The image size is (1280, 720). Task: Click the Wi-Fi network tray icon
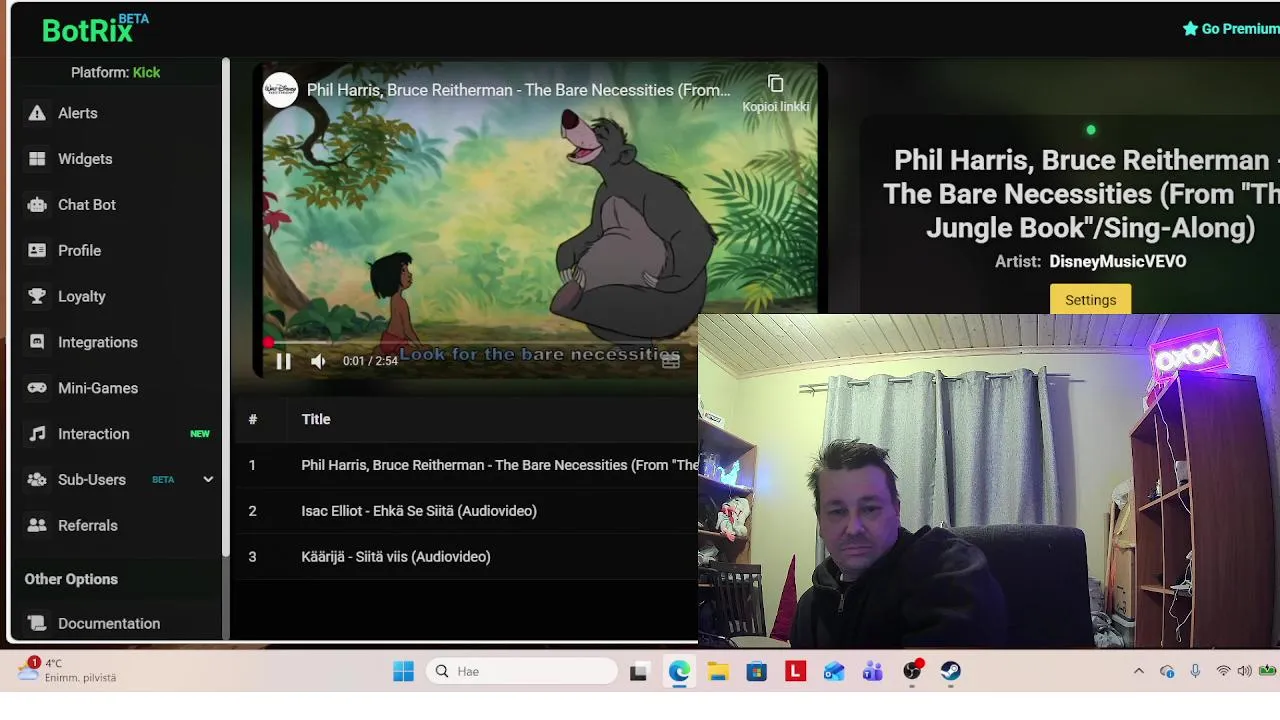[1223, 671]
